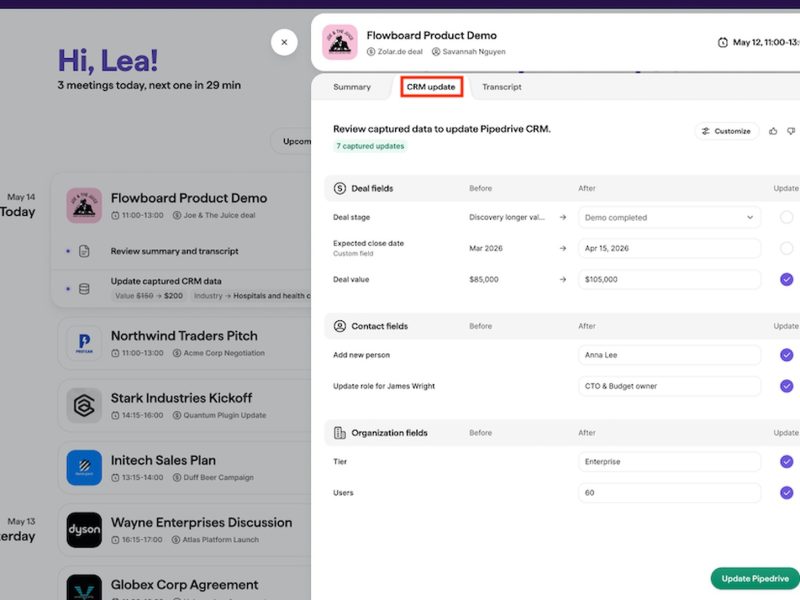Click the dollar icon beside Duff Beer Campaign
The image size is (800, 600).
[x=177, y=478]
